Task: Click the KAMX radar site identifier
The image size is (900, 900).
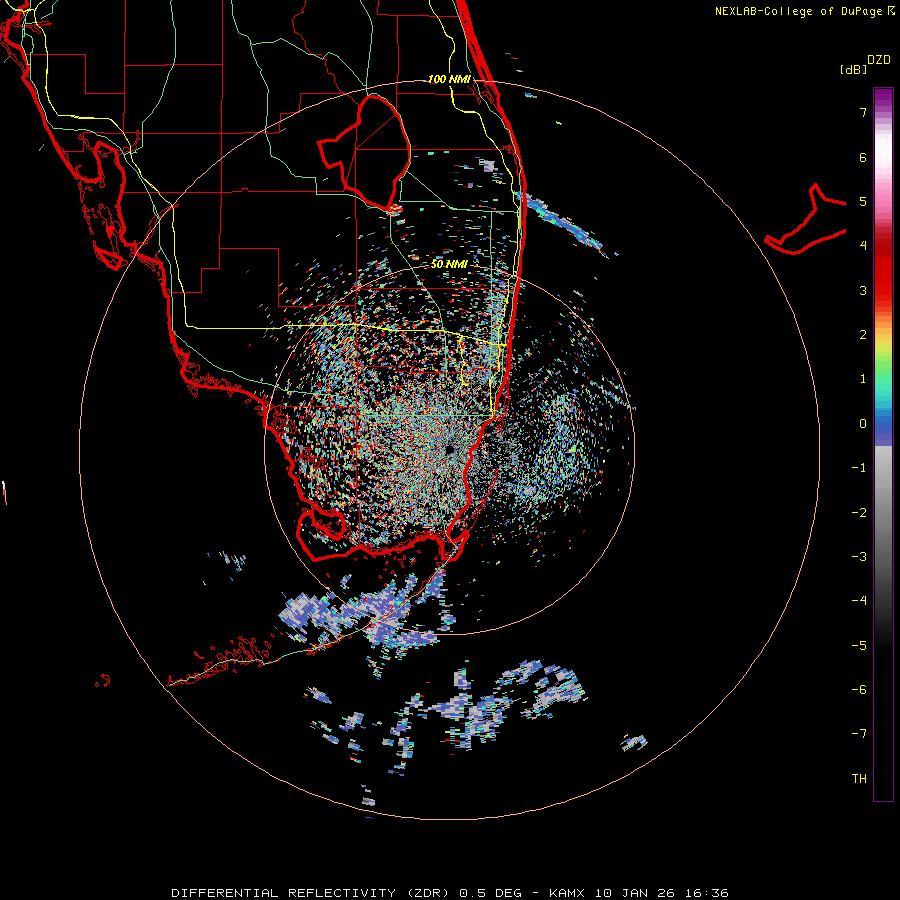Action: point(567,893)
